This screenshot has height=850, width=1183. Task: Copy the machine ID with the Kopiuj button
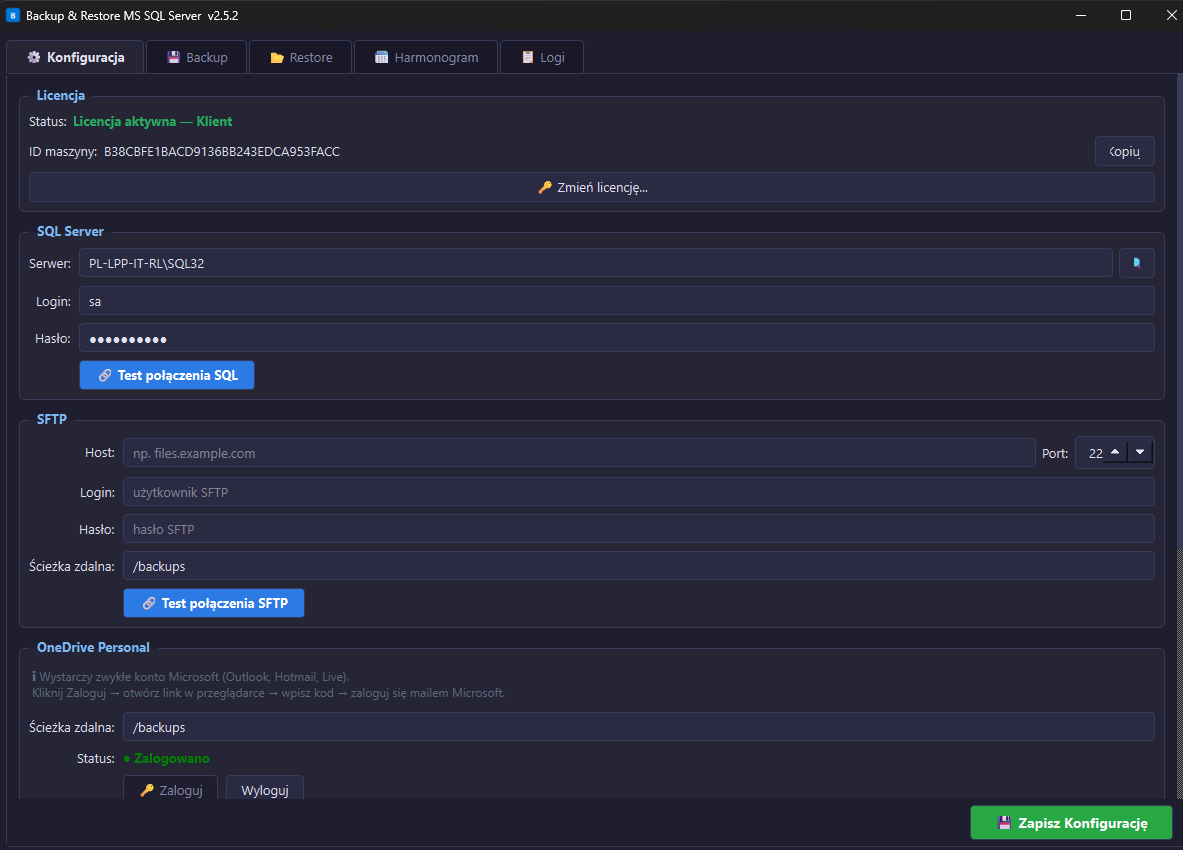(1125, 151)
